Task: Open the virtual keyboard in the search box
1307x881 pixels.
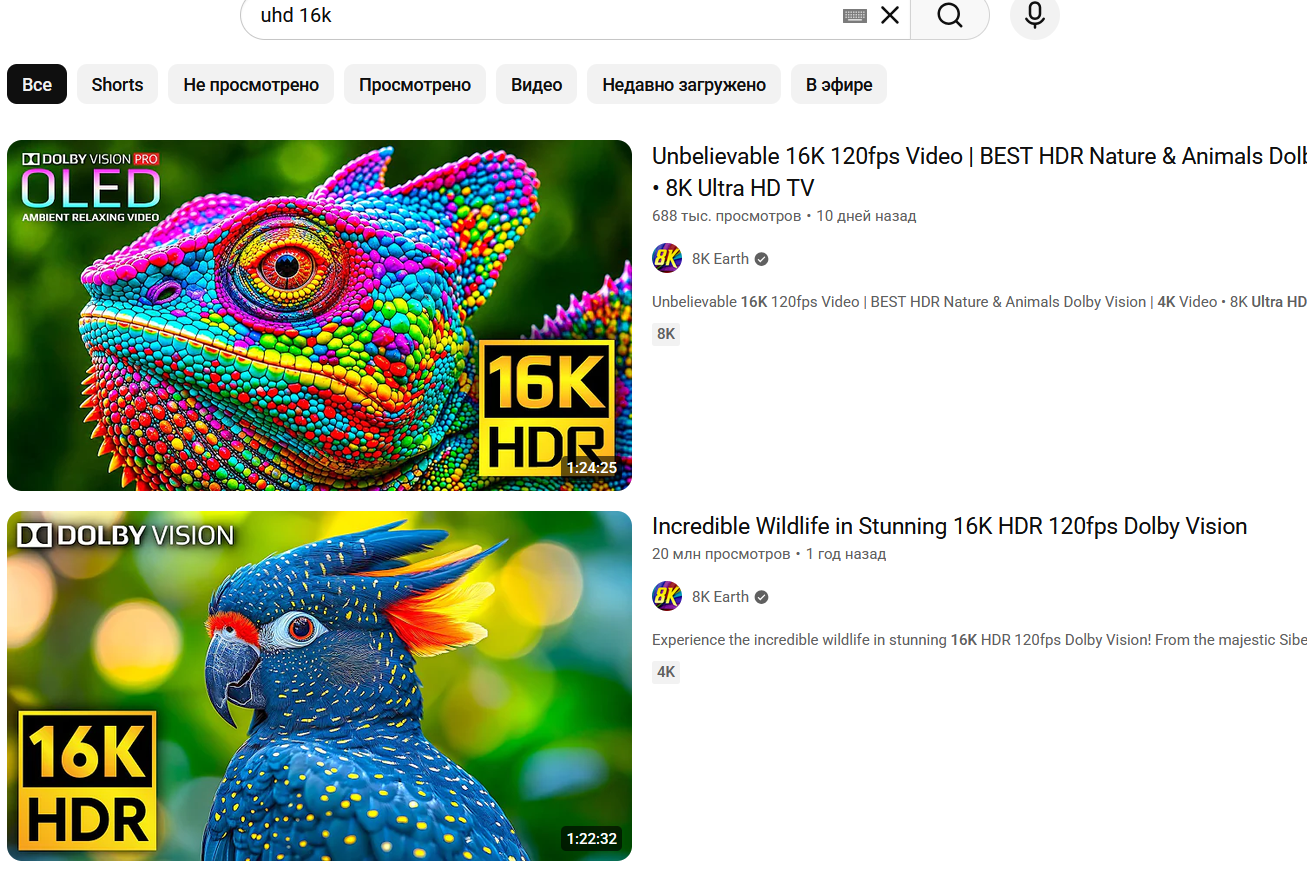Action: click(855, 15)
